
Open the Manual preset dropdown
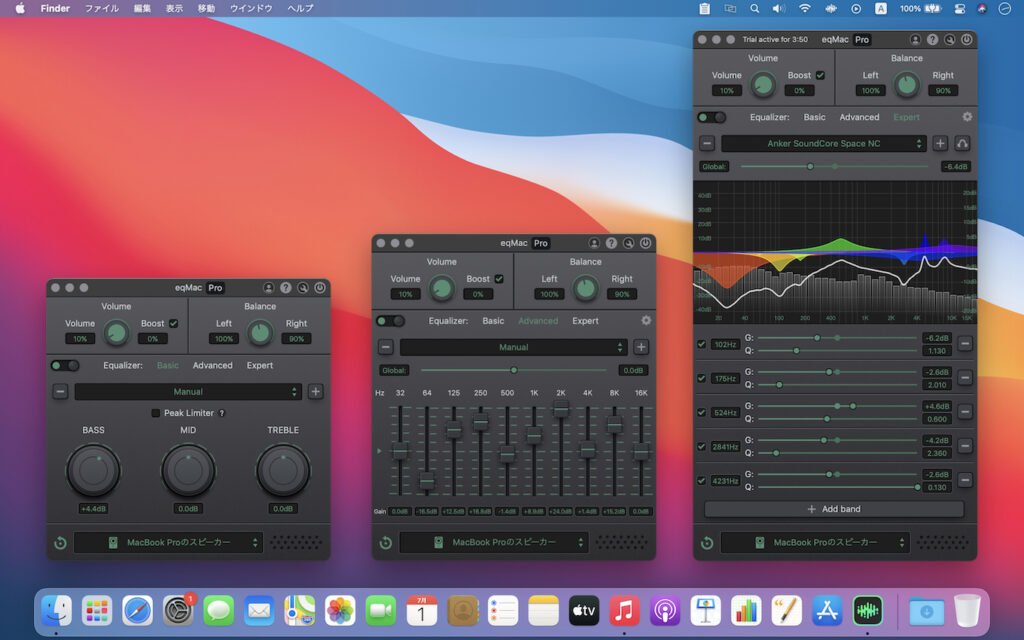pyautogui.click(x=516, y=347)
